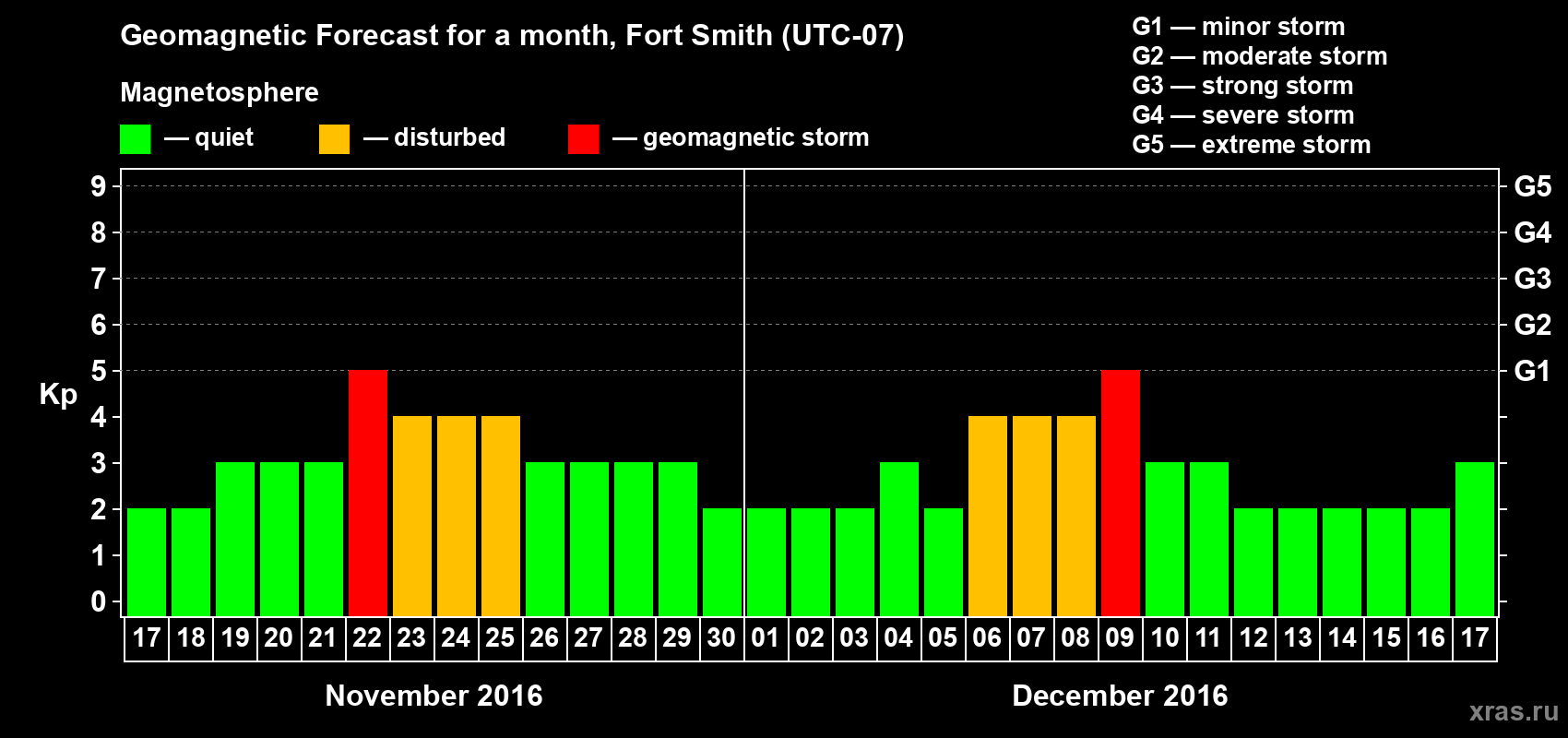Click the date label 05 on axis

tap(943, 638)
